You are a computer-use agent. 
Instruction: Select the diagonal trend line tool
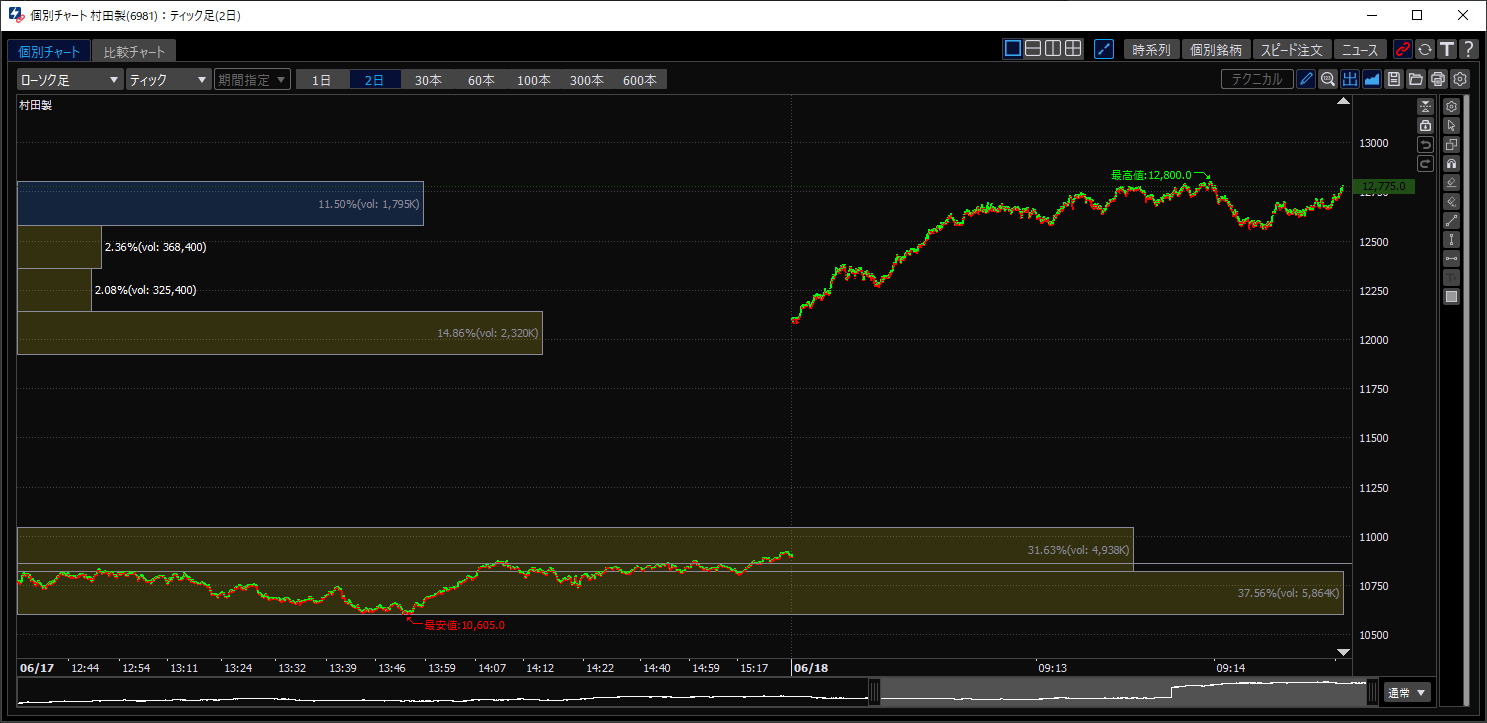(1452, 220)
